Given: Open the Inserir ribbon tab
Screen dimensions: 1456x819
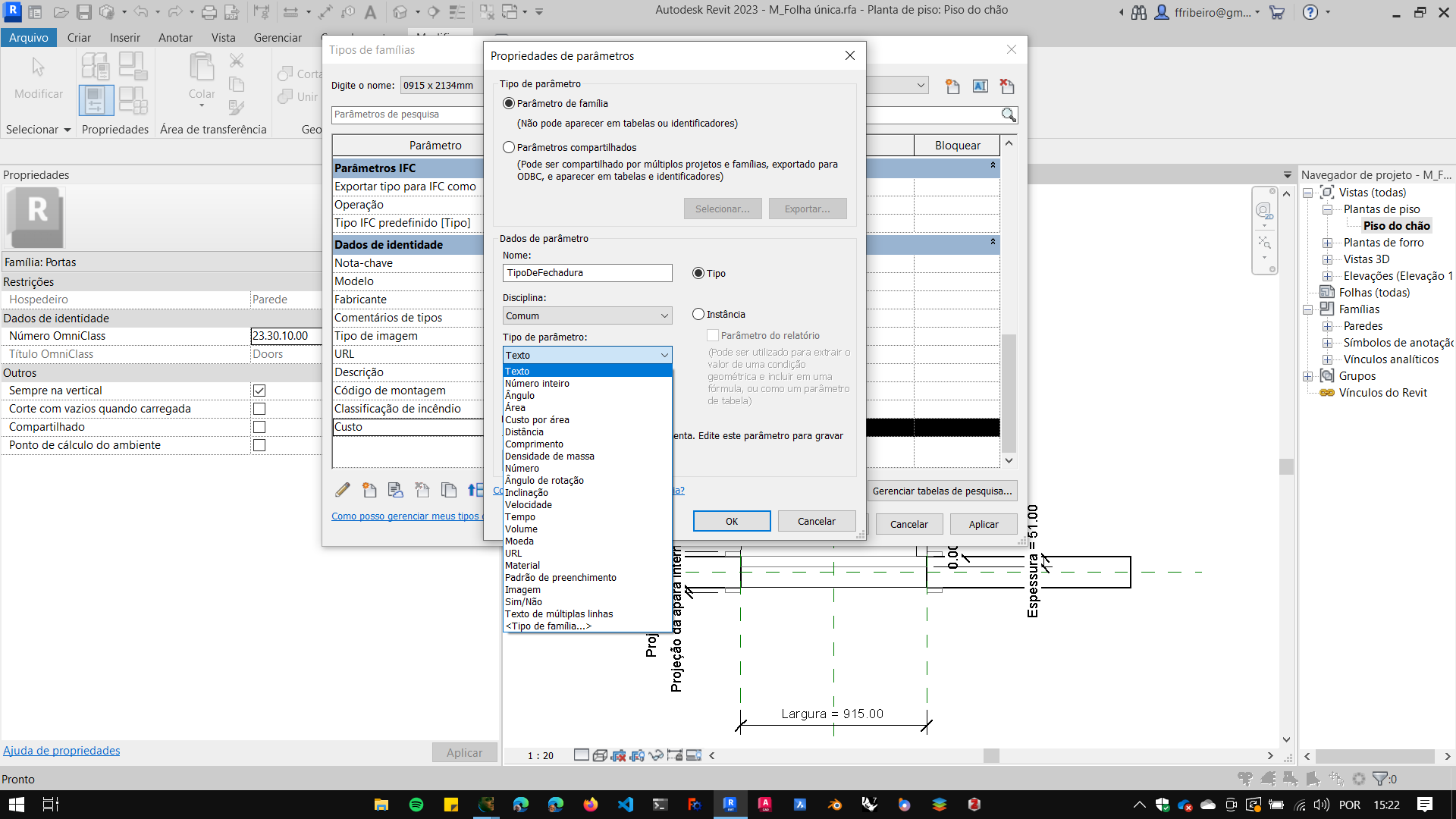Looking at the screenshot, I should 124,38.
